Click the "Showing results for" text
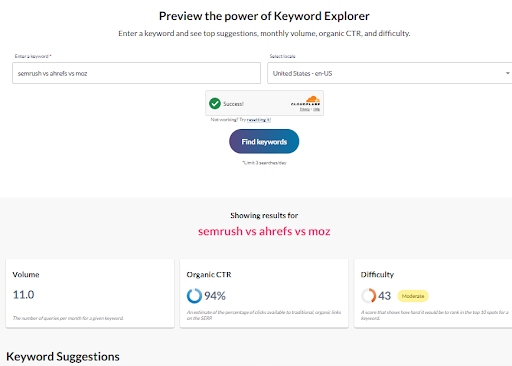The height and width of the screenshot is (366, 512). click(264, 215)
